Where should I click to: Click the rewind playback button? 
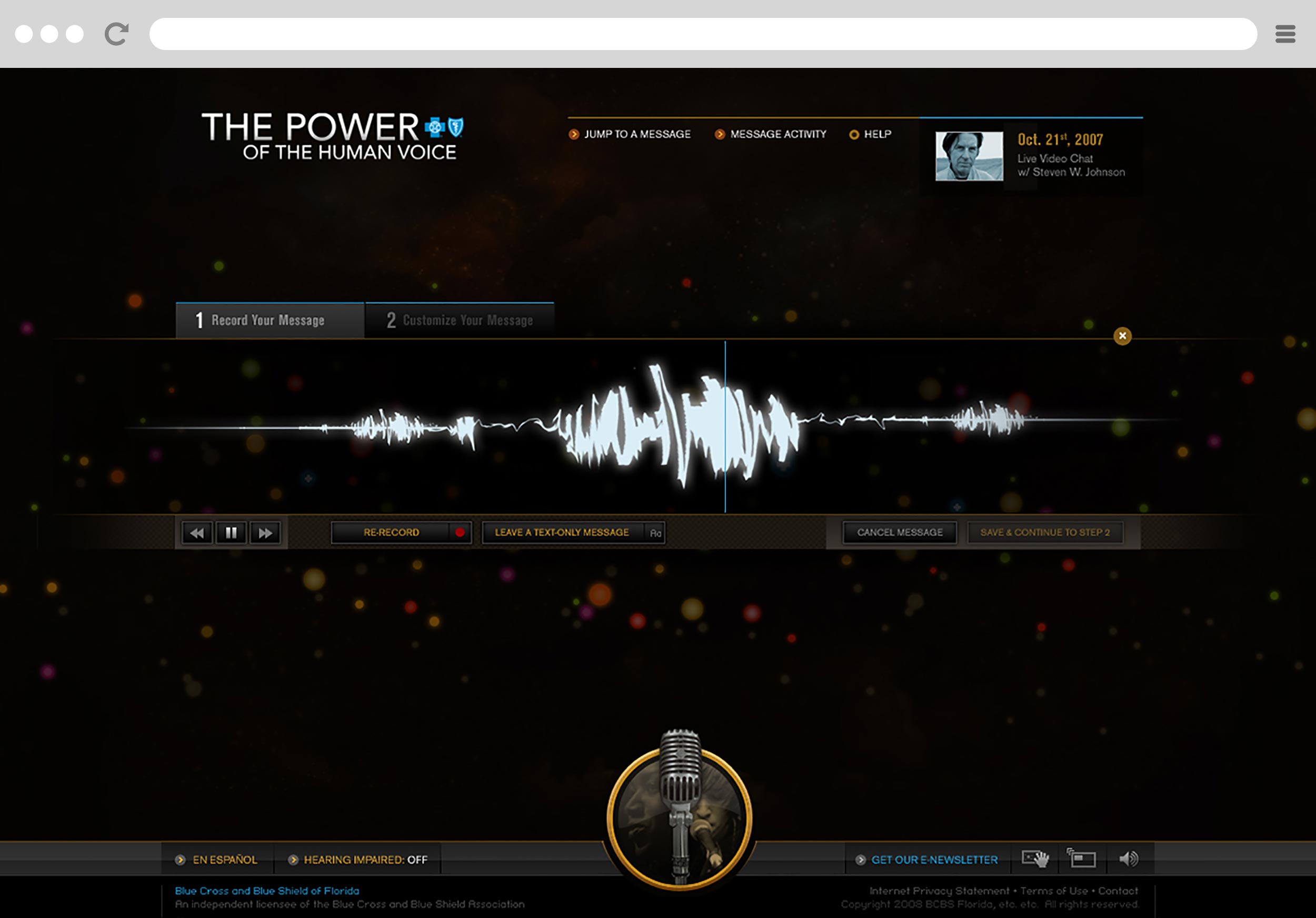[196, 533]
